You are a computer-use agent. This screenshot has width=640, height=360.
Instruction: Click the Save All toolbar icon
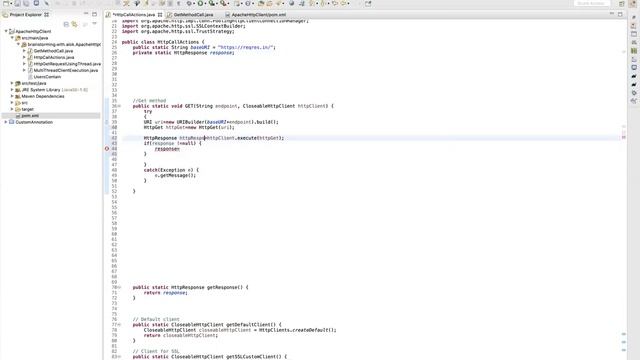tap(26, 3)
